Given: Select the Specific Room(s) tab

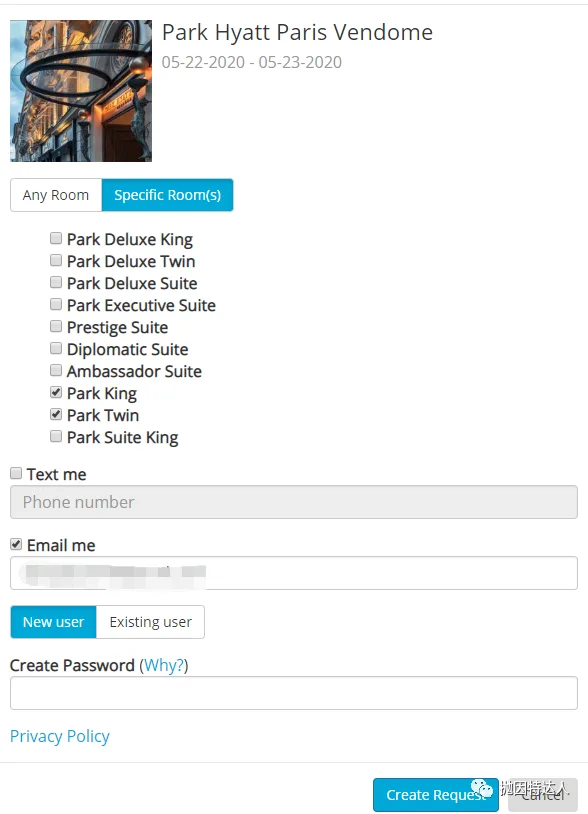Looking at the screenshot, I should (168, 195).
